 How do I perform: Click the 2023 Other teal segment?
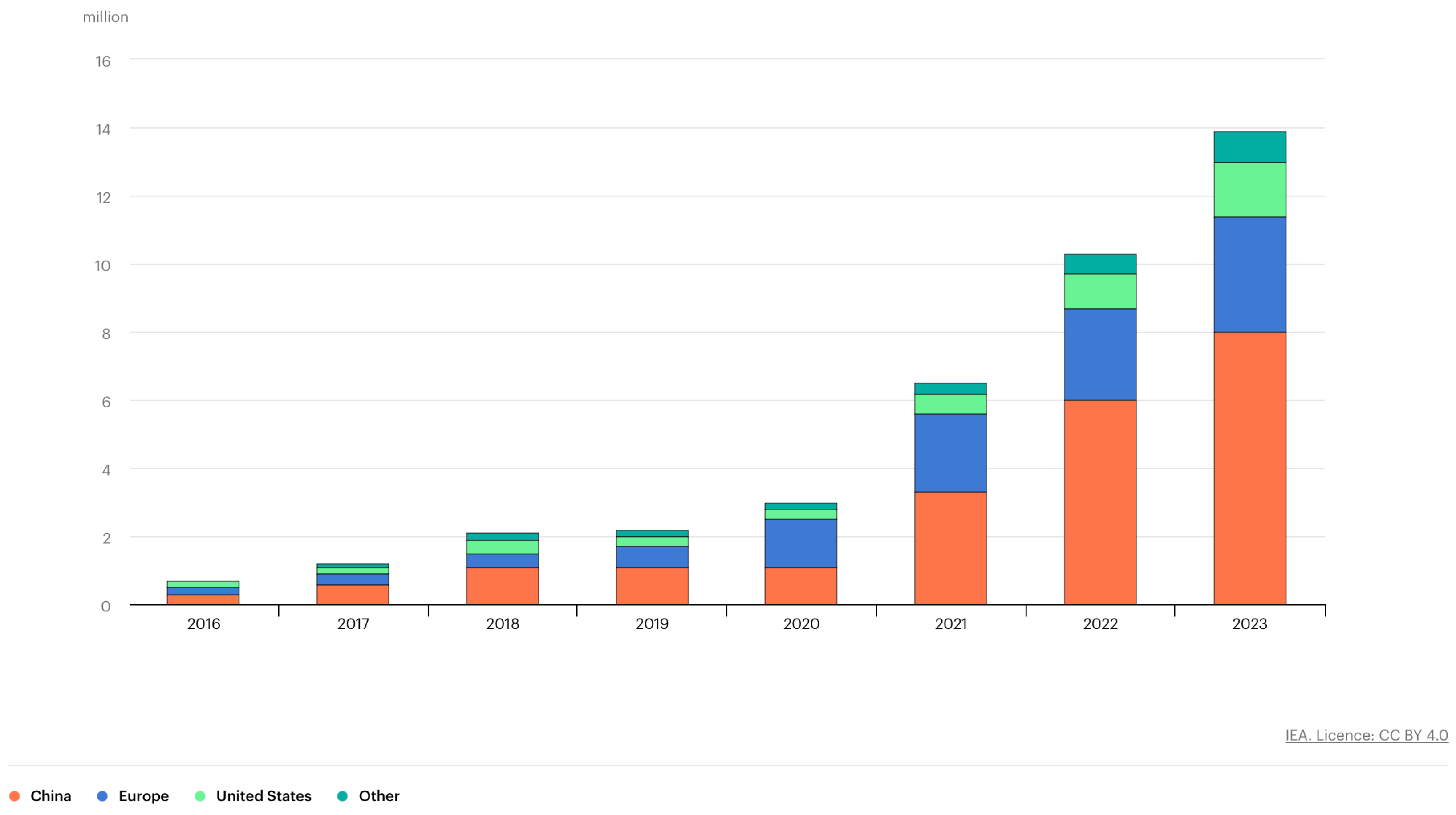1250,147
